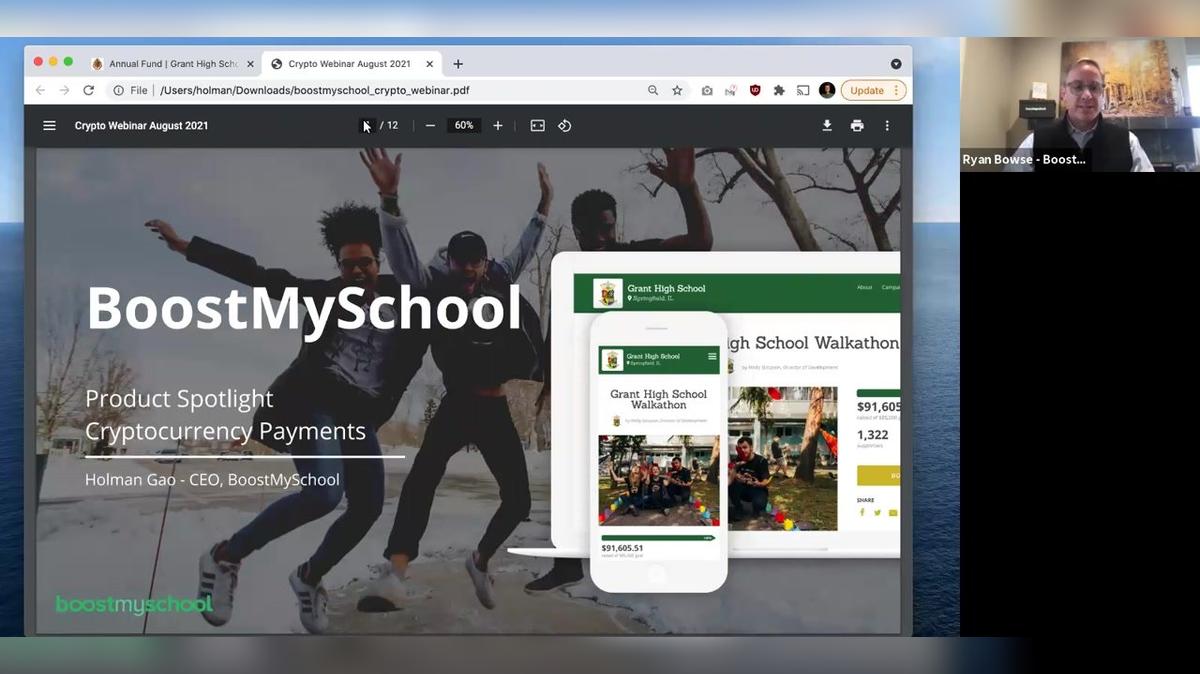Viewport: 1200px width, 674px height.
Task: Click the Update browser button
Action: coord(868,90)
